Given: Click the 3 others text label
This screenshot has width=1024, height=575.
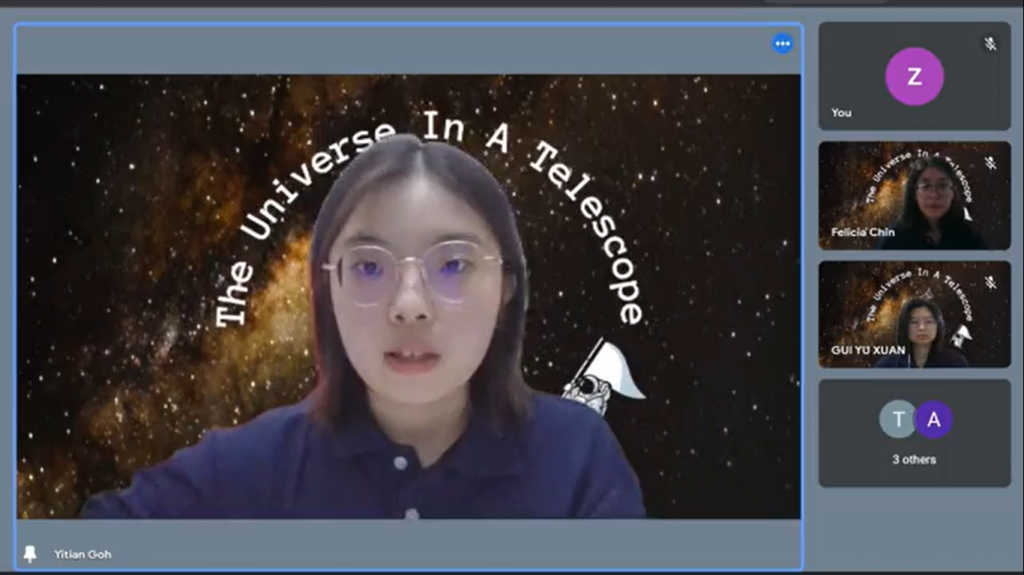Looking at the screenshot, I should [914, 460].
